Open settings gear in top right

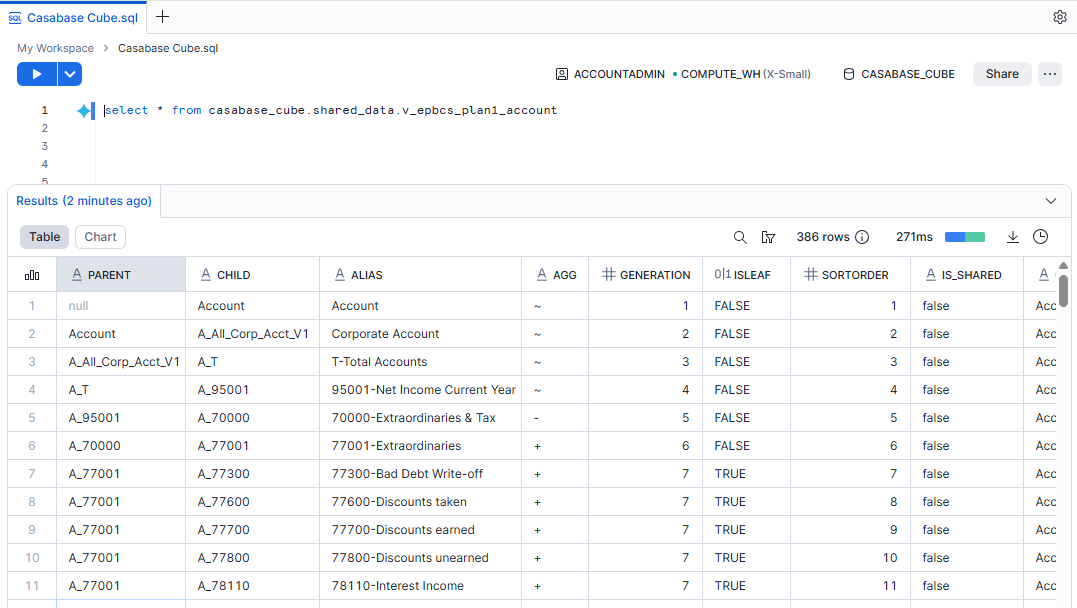pos(1060,17)
